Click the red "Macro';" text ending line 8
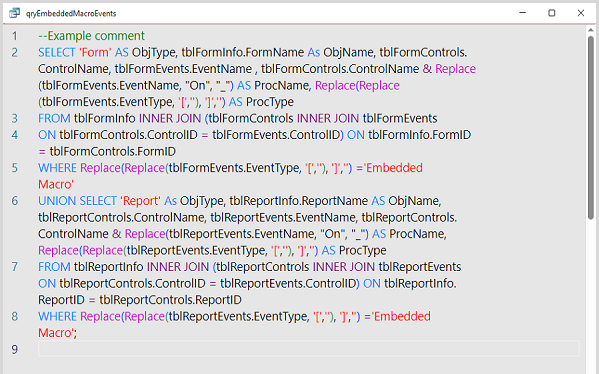Image resolution: width=599 pixels, height=374 pixels. click(57, 333)
